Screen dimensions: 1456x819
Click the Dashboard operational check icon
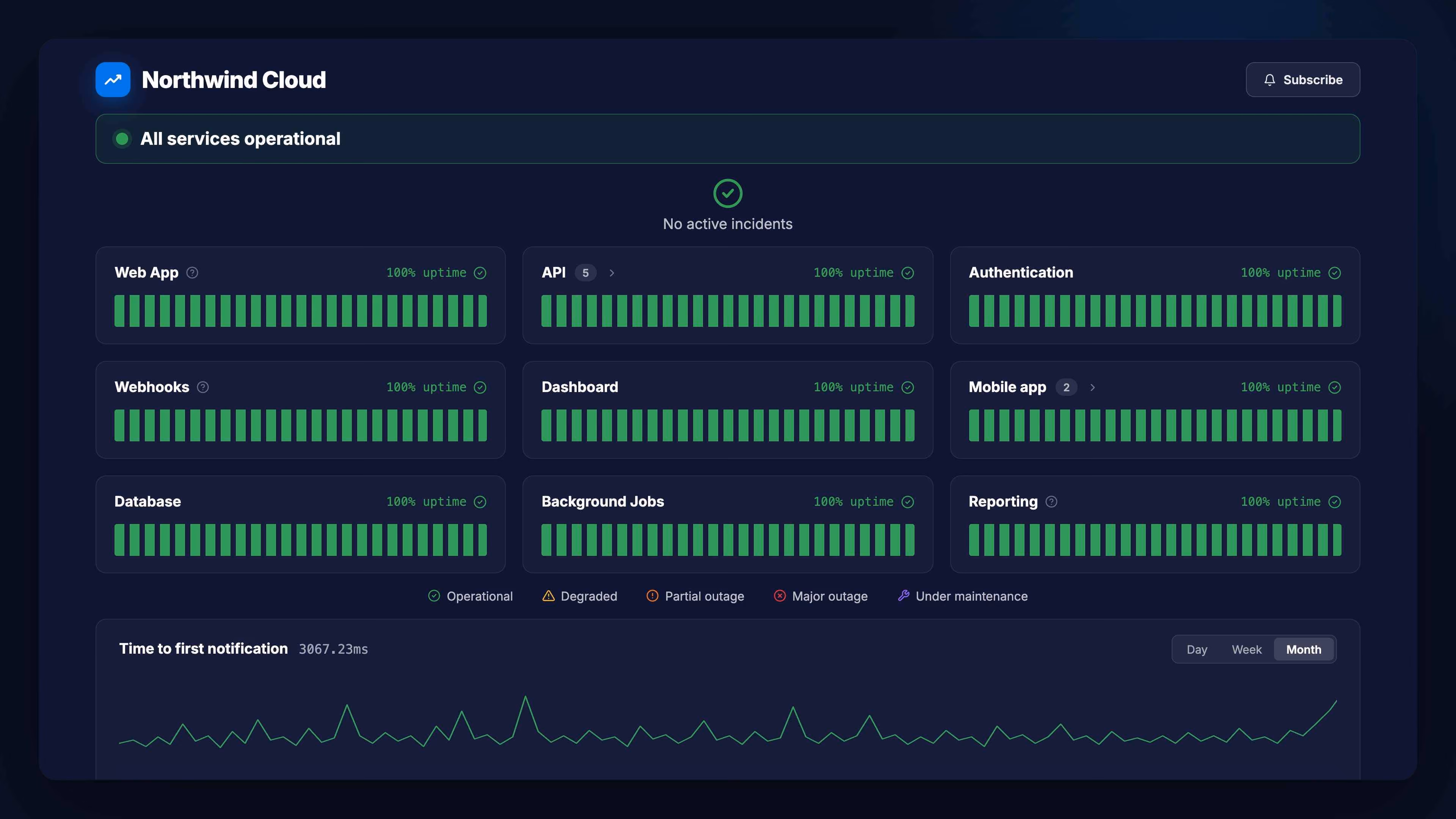[x=908, y=387]
